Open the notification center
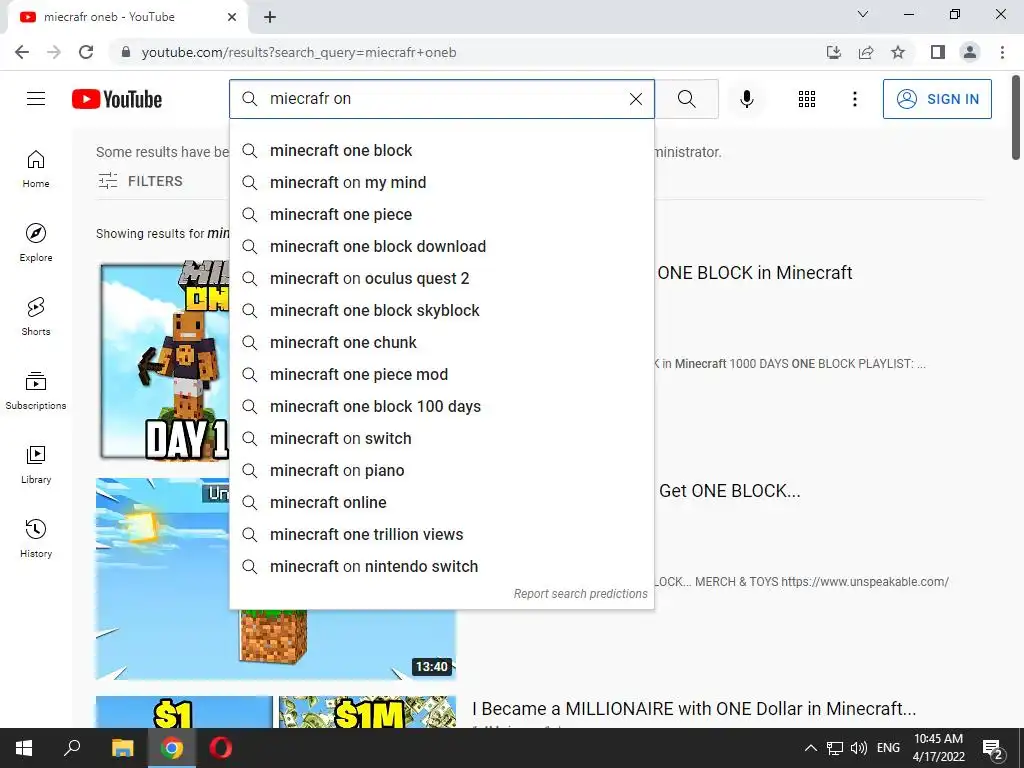 coord(993,748)
